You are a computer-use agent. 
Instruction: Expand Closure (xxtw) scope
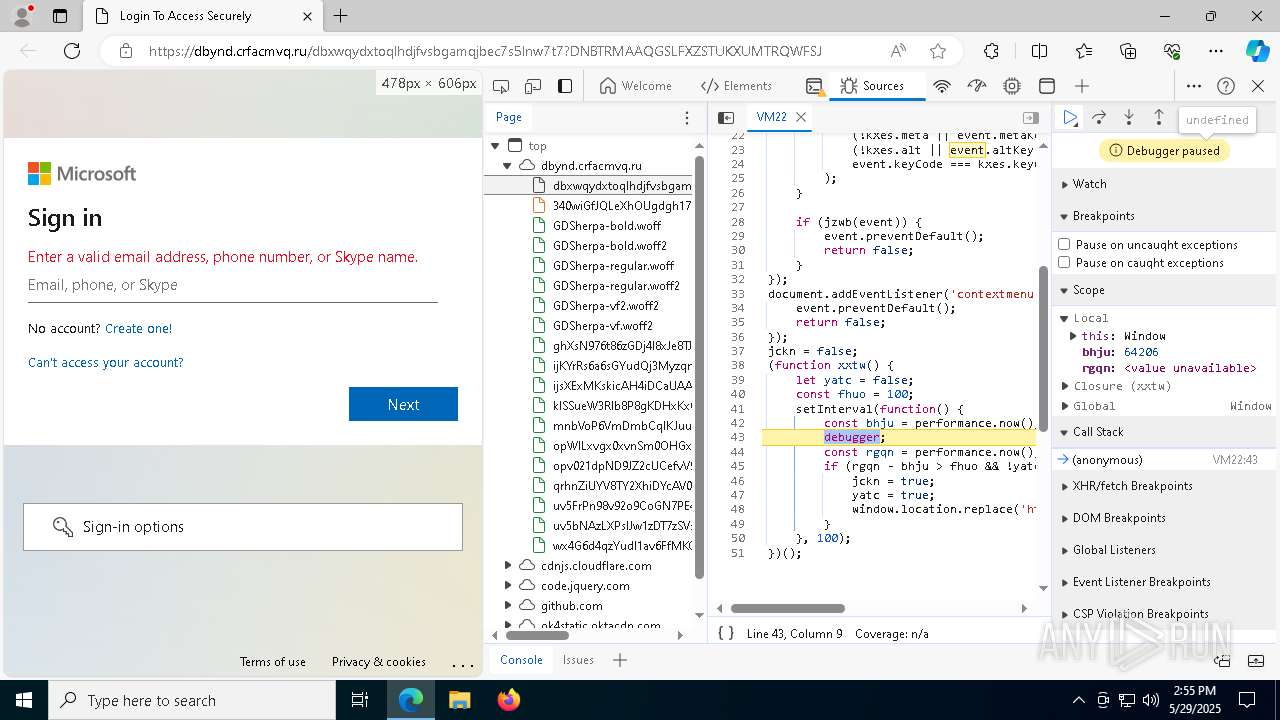1066,386
